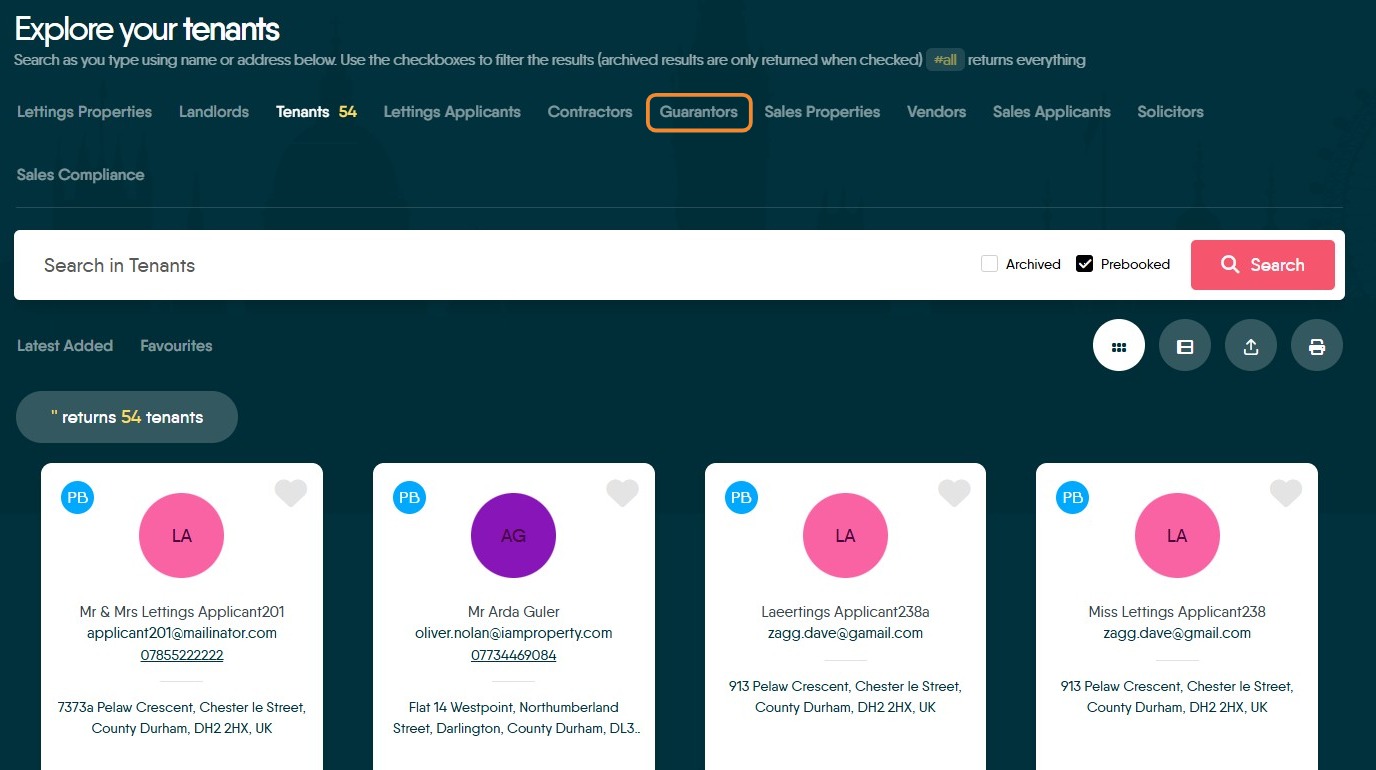Open the Guarantors tab

tap(699, 112)
